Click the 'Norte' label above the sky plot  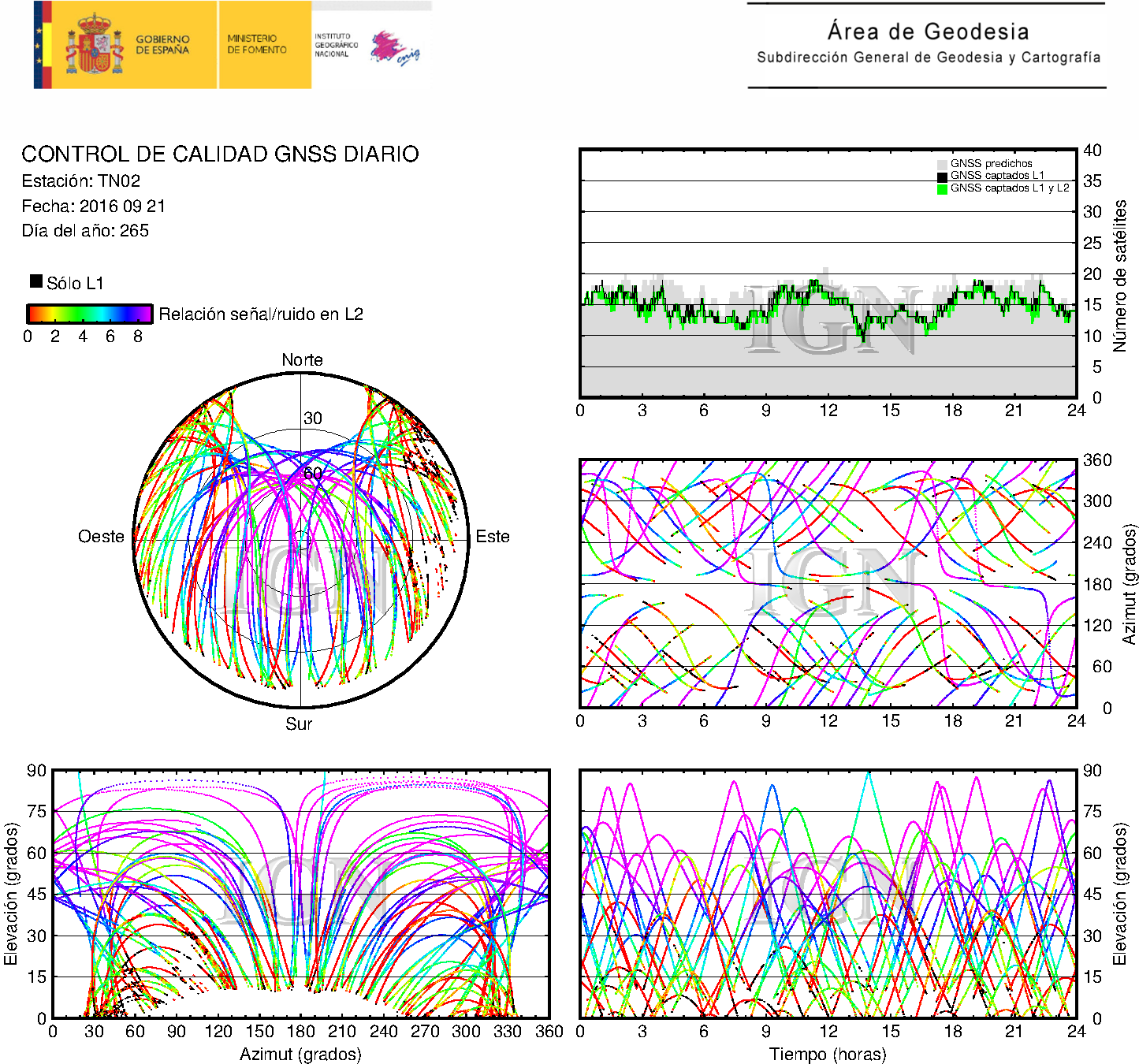point(302,359)
